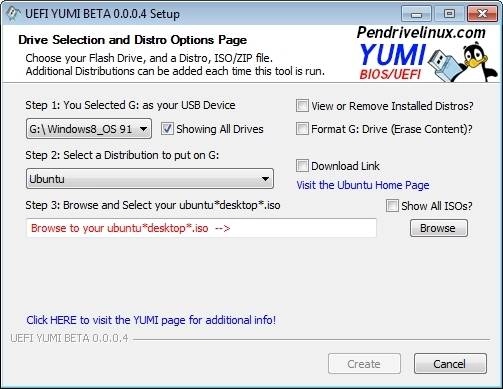Viewport: 503px width, 389px height.
Task: Click the Drive Selection and Distro Options heading
Action: 133,40
